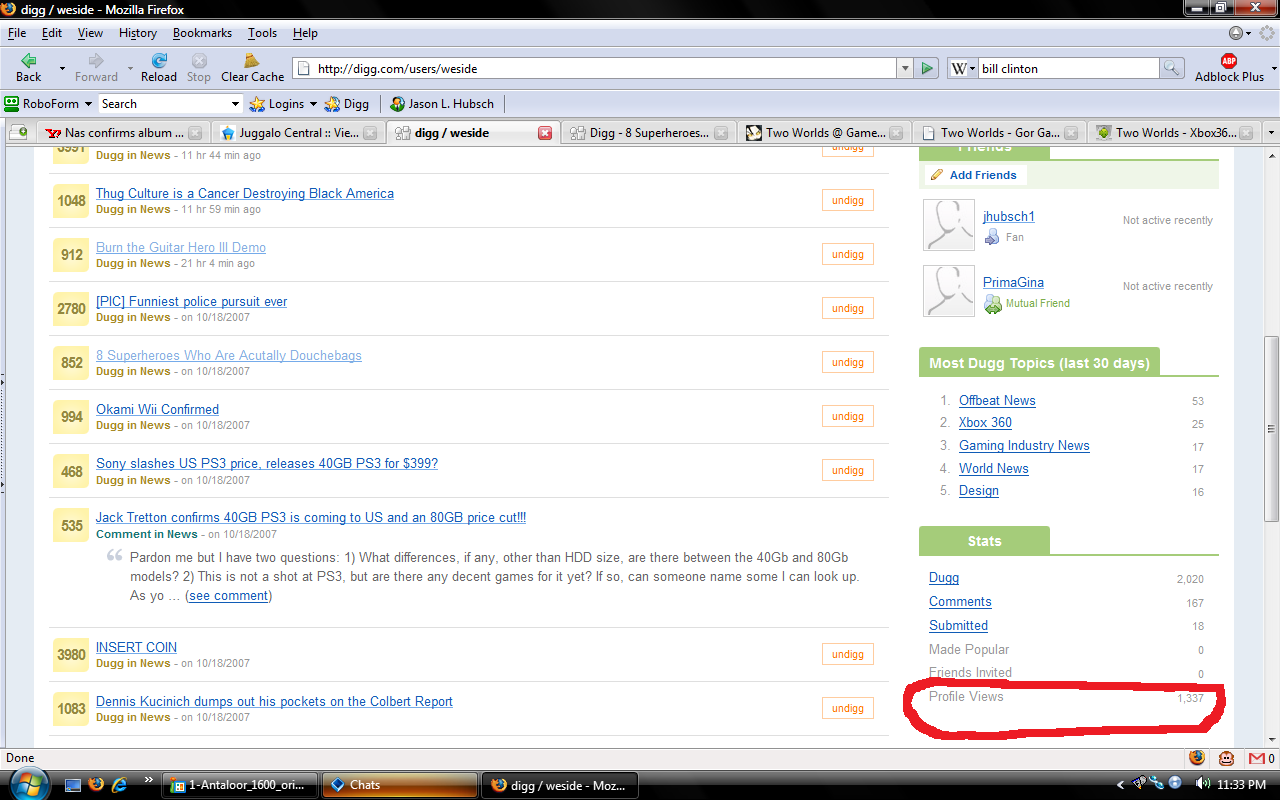
Task: Click the Clear Cache toolbar icon
Action: pyautogui.click(x=252, y=61)
